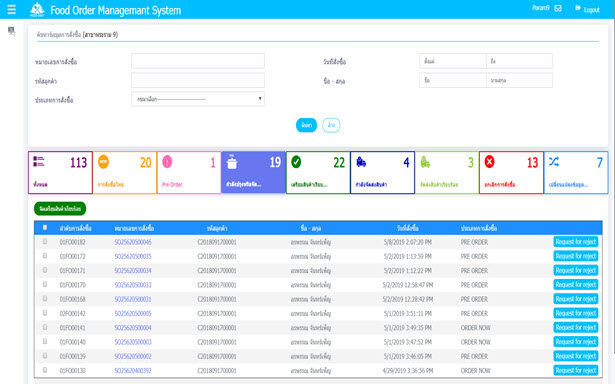Click the blue search button
This screenshot has width=615, height=384.
(x=306, y=125)
